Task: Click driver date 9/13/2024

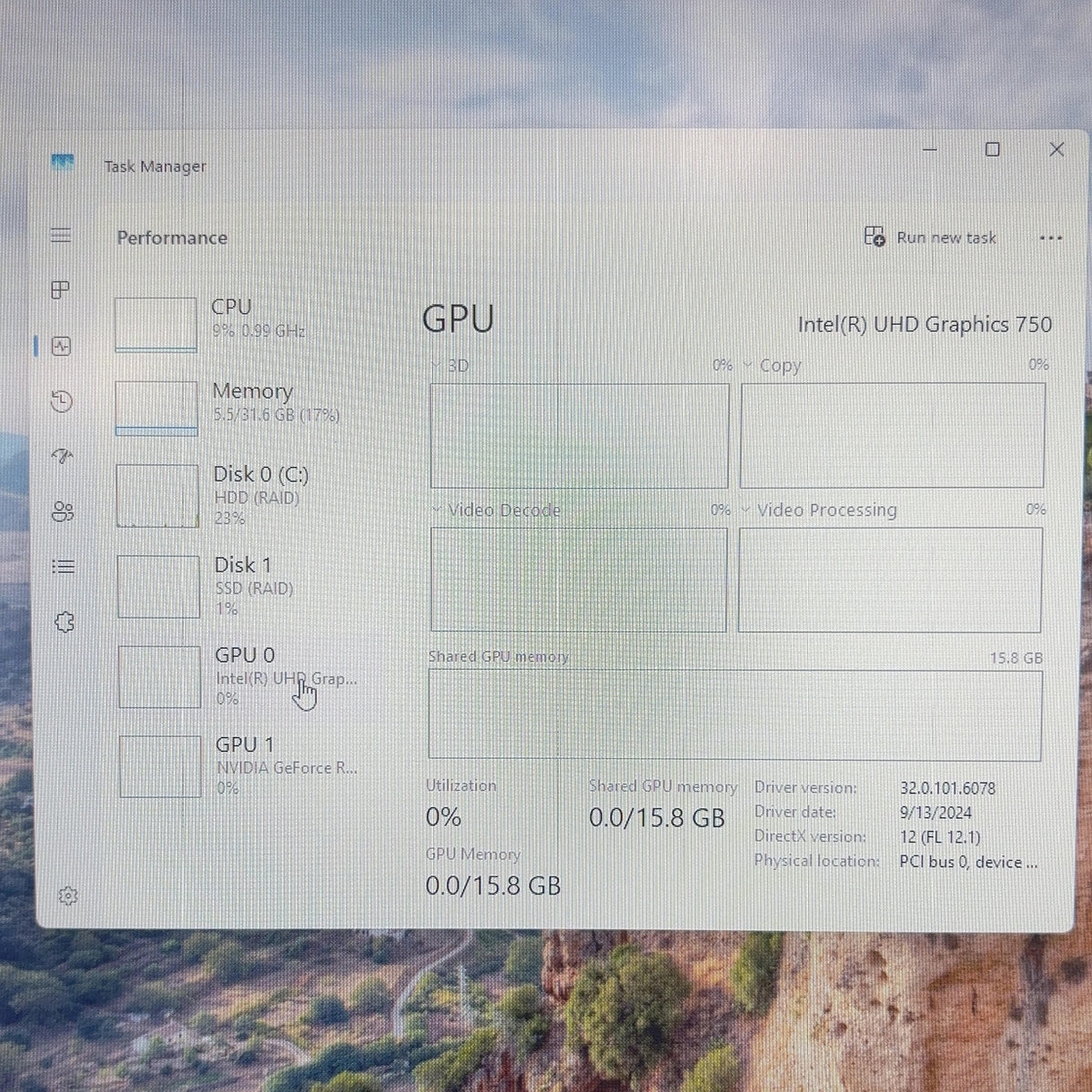Action: [x=935, y=813]
